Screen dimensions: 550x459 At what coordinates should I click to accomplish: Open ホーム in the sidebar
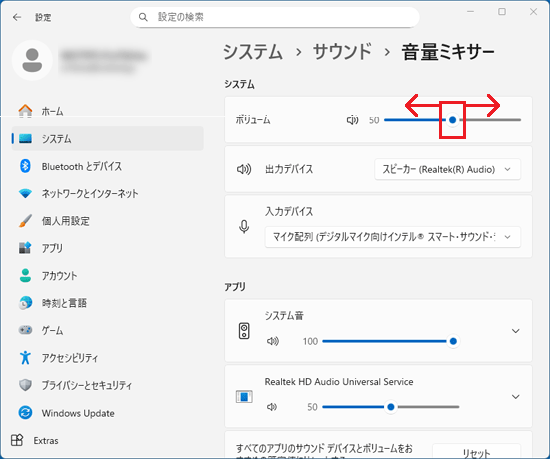tap(108, 111)
